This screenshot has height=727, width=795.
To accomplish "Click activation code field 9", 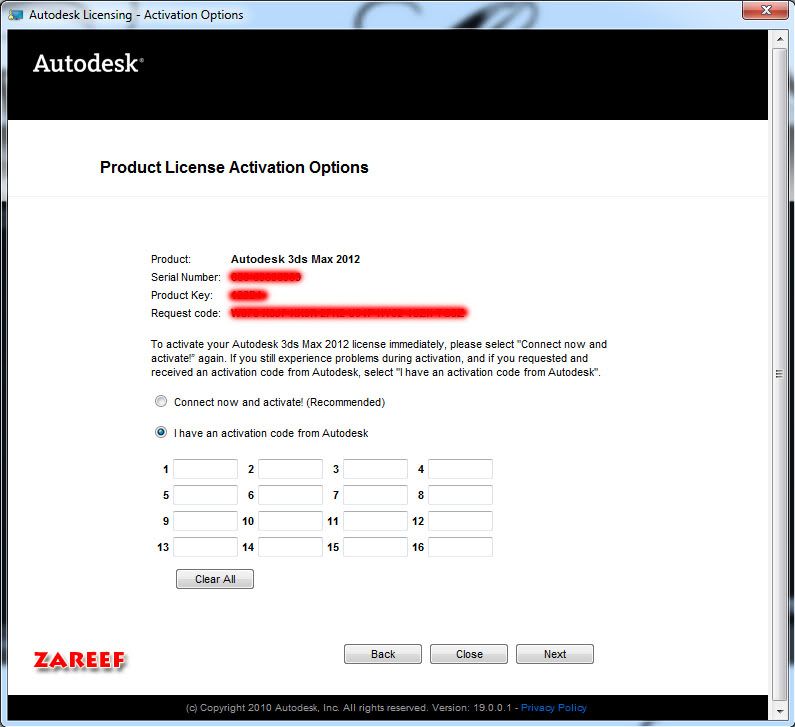I will click(205, 521).
